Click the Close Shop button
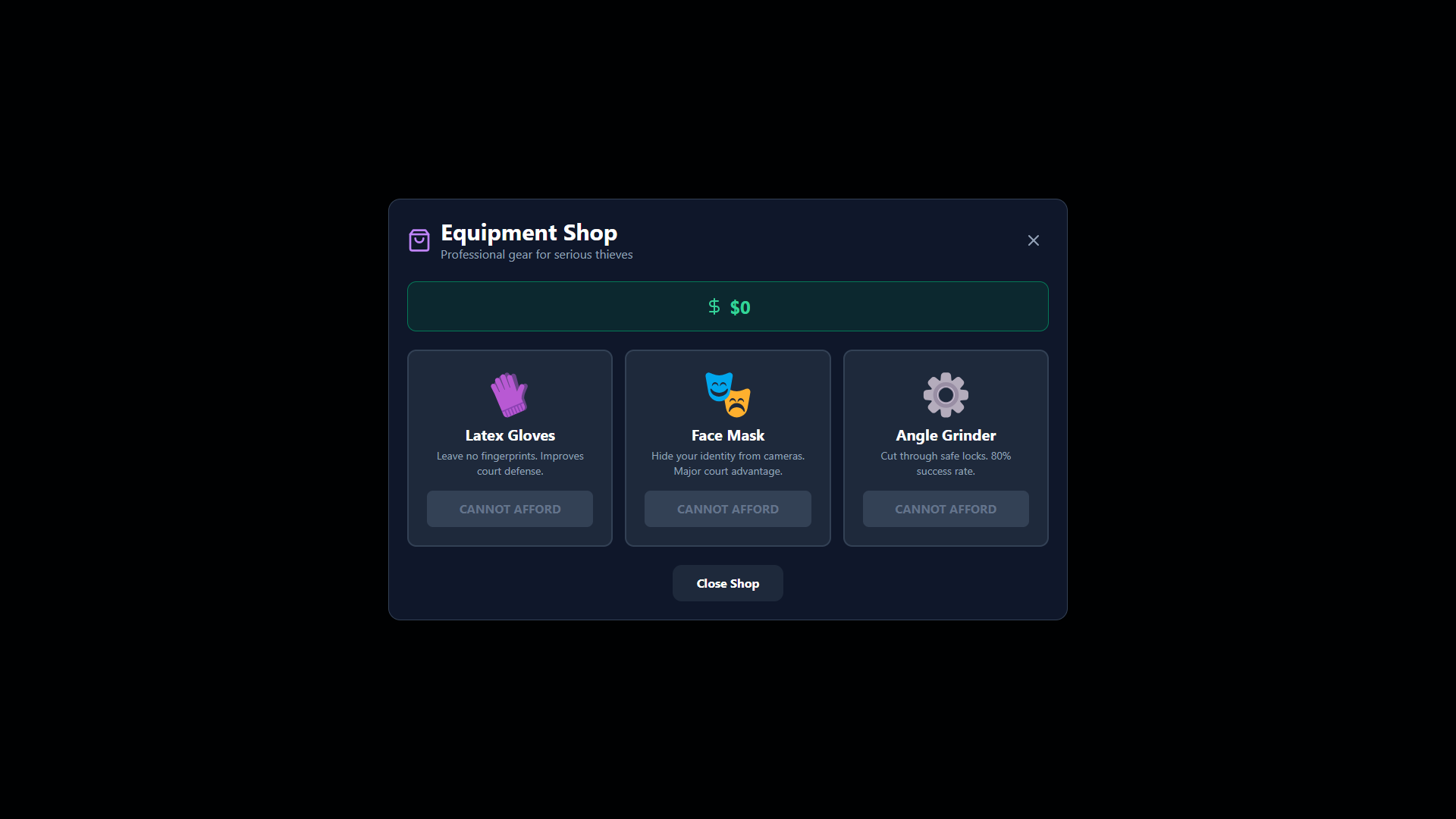The width and height of the screenshot is (1456, 819). pos(727,583)
